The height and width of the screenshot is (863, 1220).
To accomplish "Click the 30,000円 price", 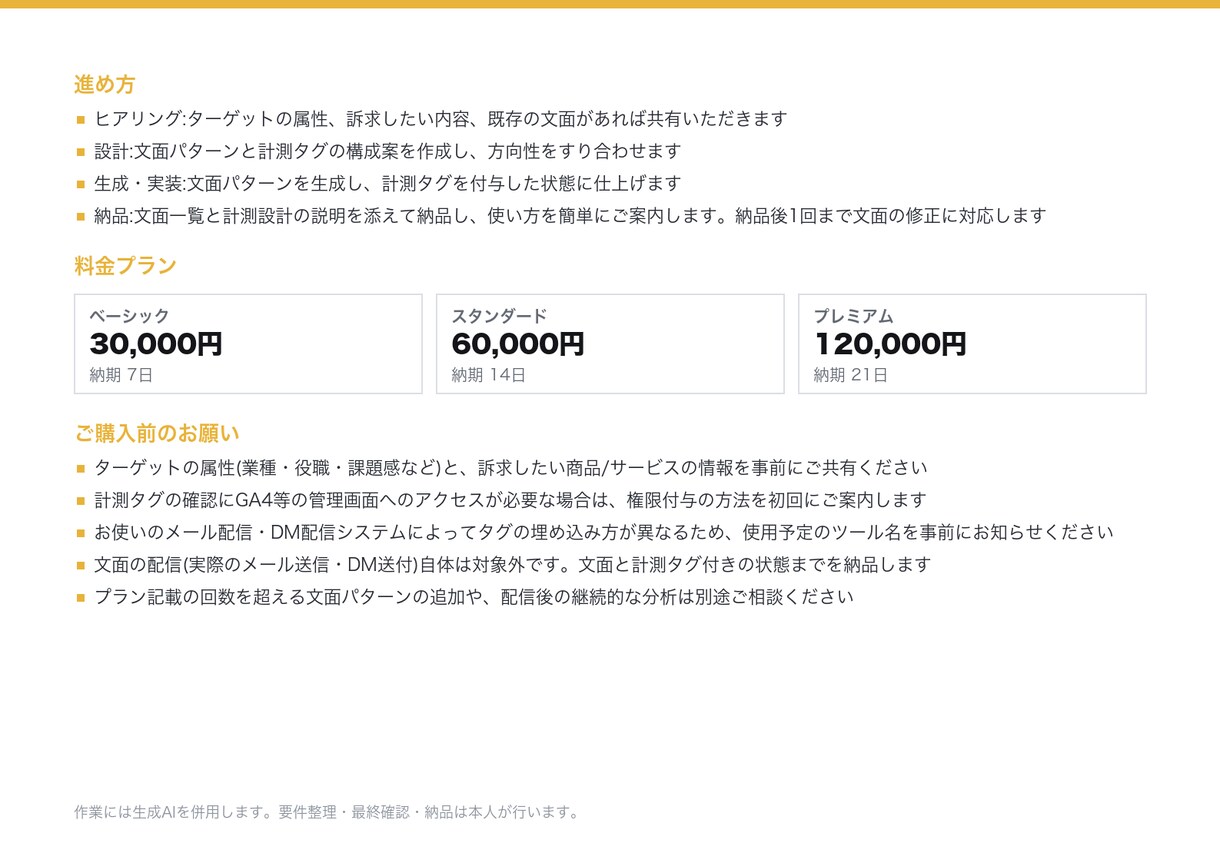I will (x=156, y=345).
